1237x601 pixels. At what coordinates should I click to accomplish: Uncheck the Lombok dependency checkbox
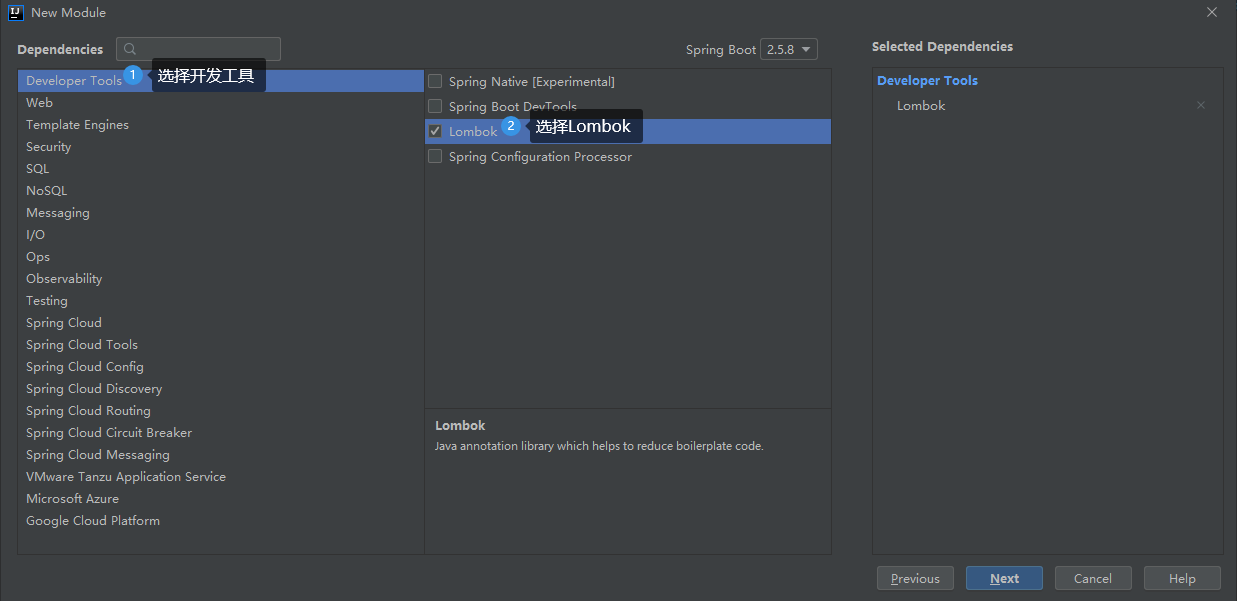435,131
